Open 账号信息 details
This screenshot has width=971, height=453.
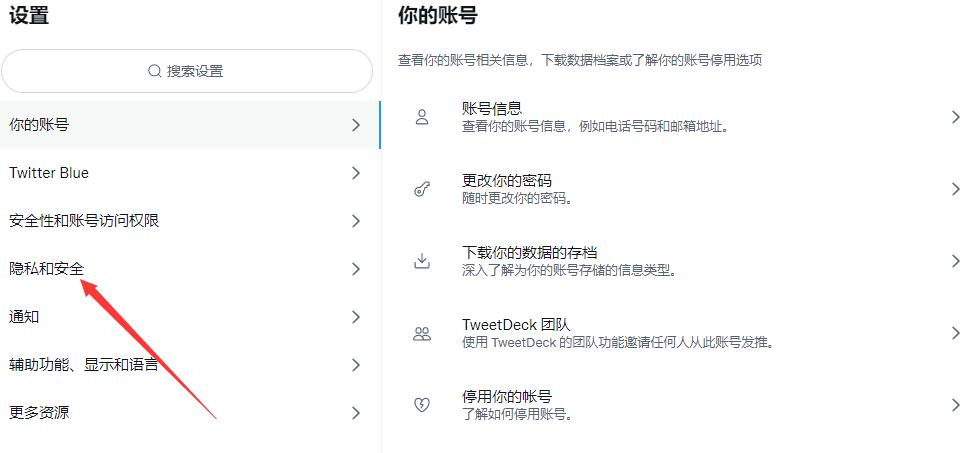[x=677, y=117]
